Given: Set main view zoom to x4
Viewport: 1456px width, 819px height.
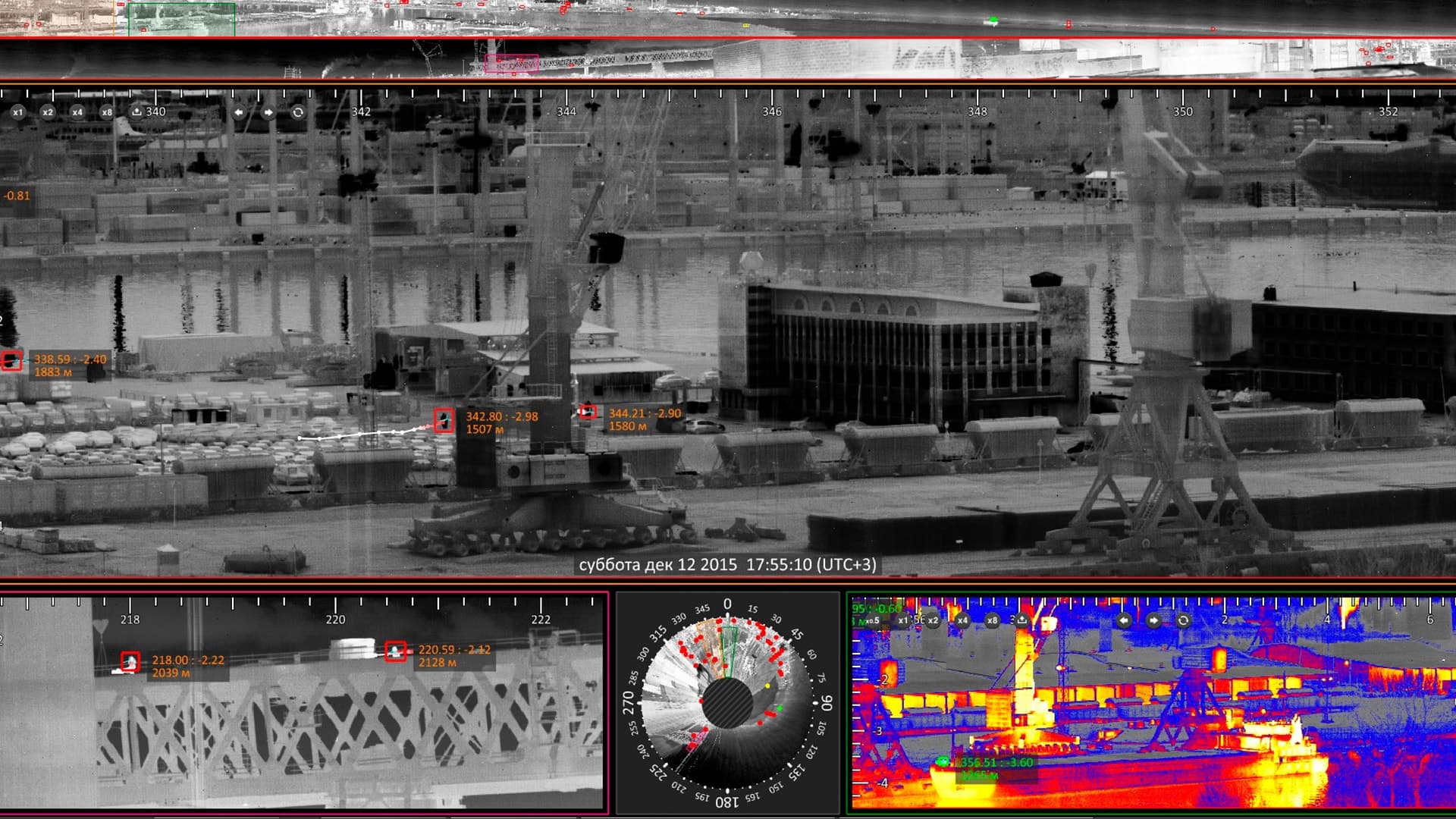Looking at the screenshot, I should [x=77, y=112].
